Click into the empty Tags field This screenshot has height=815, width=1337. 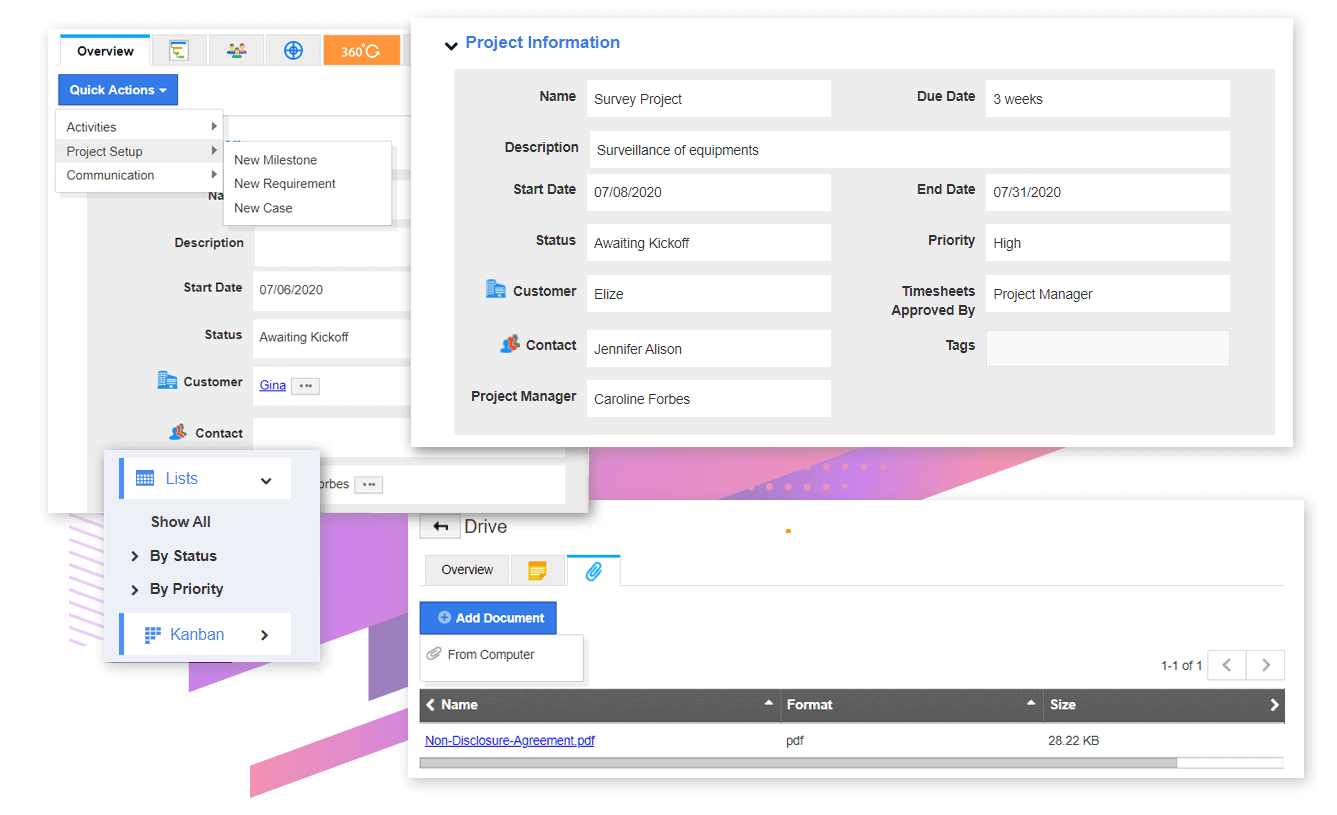click(1107, 348)
